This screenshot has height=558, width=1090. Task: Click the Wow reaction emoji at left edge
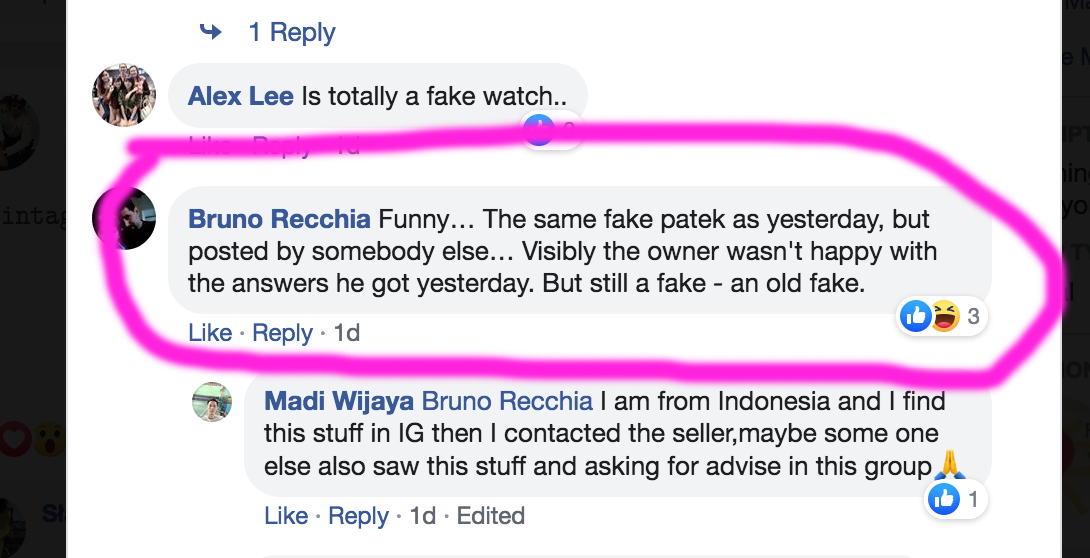click(48, 438)
